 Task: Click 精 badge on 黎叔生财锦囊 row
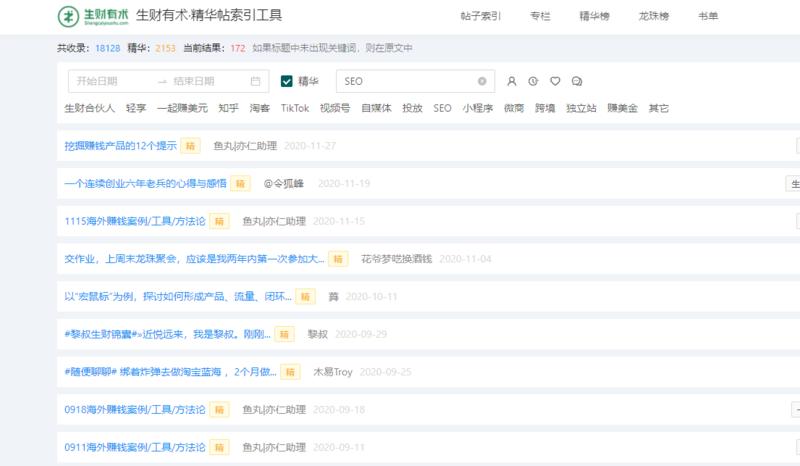(x=284, y=334)
